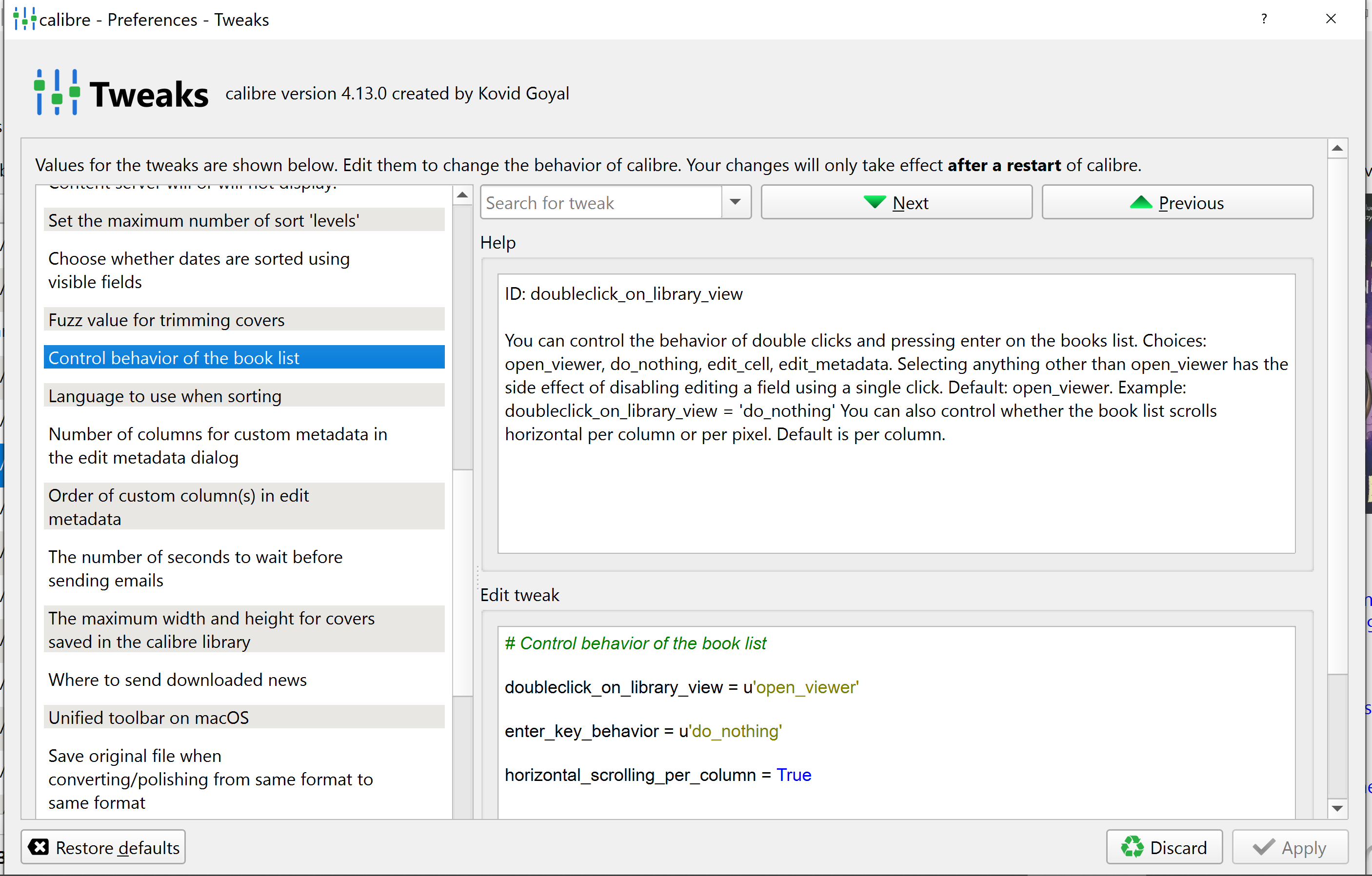Click inside the Search for tweak field
1372x876 pixels.
[x=600, y=203]
